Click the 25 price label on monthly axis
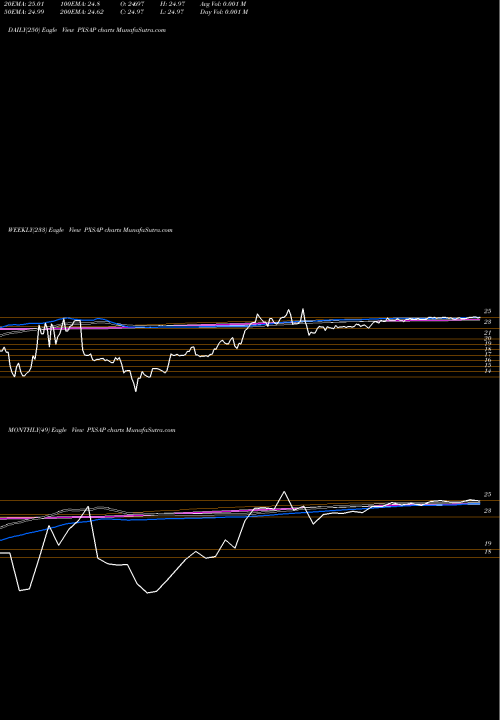This screenshot has width=500, height=720. 488,495
